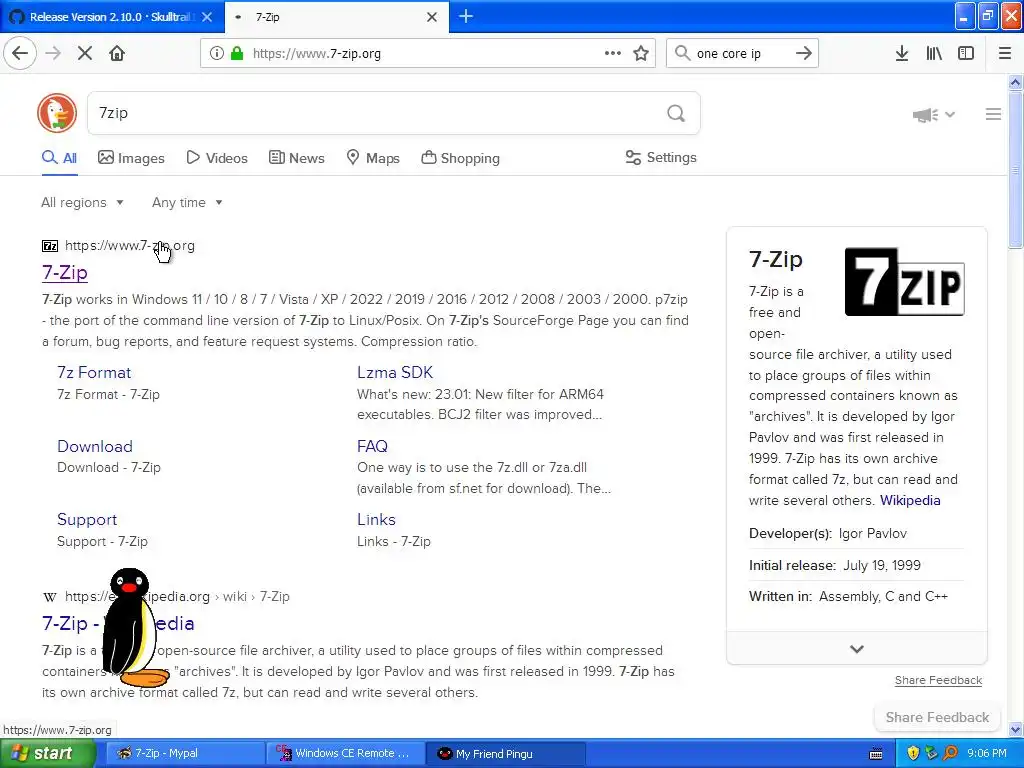Viewport: 1024px width, 768px height.
Task: Close the 7-Zip tab
Action: click(432, 17)
